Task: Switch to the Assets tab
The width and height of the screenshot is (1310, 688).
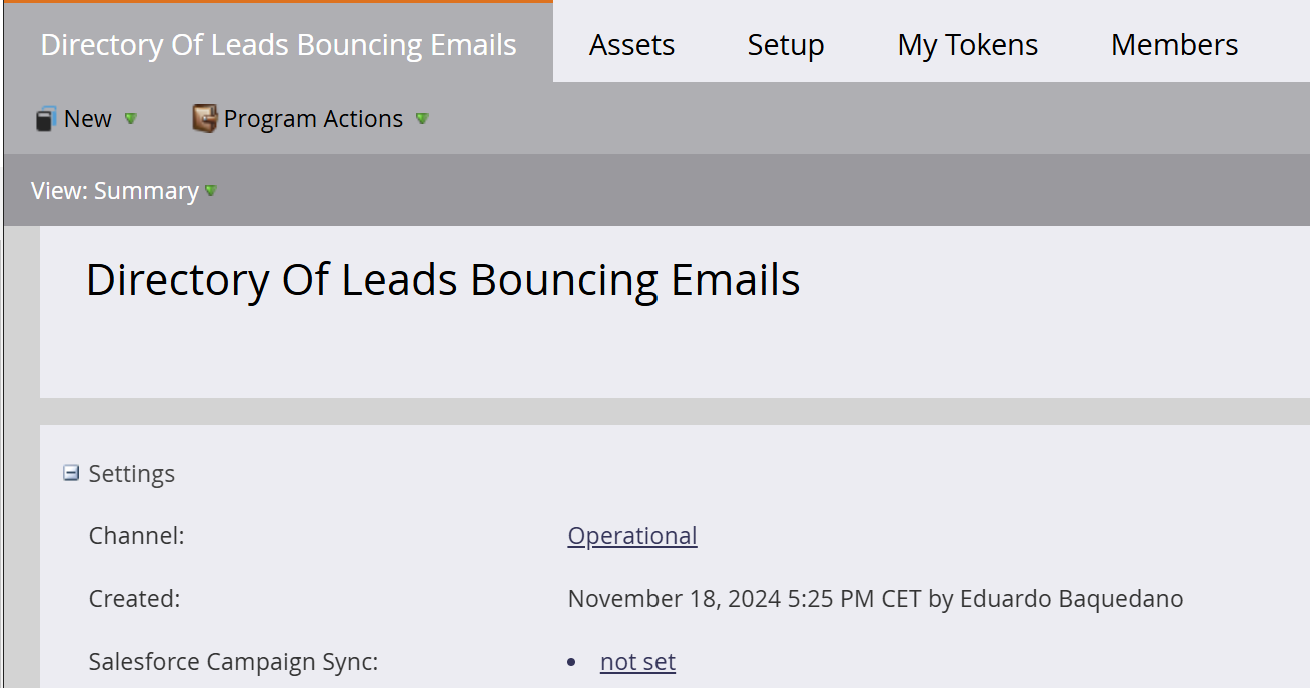Action: point(632,45)
